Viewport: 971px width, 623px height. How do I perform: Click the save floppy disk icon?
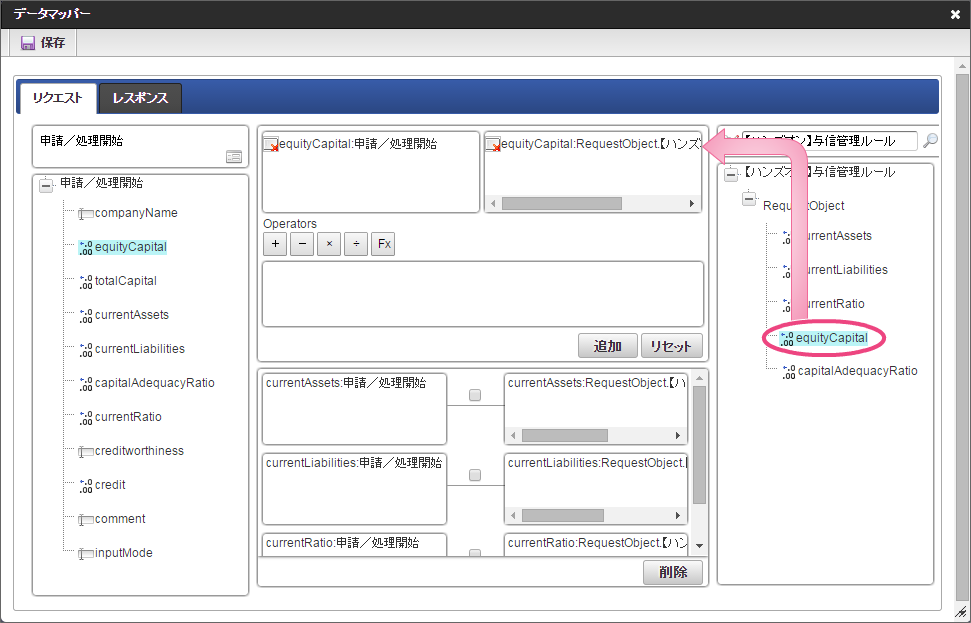27,43
